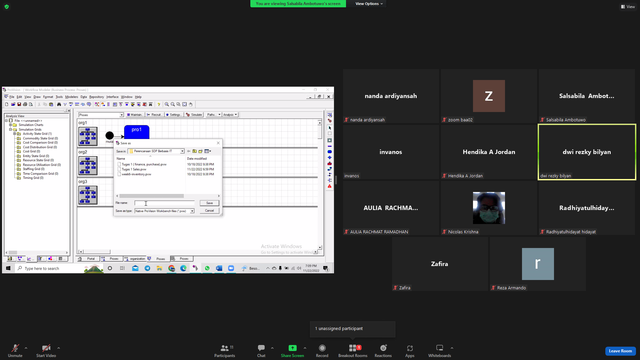640x360 pixels.
Task: Click the Windows Start button in shared screen
Action: tap(8, 268)
